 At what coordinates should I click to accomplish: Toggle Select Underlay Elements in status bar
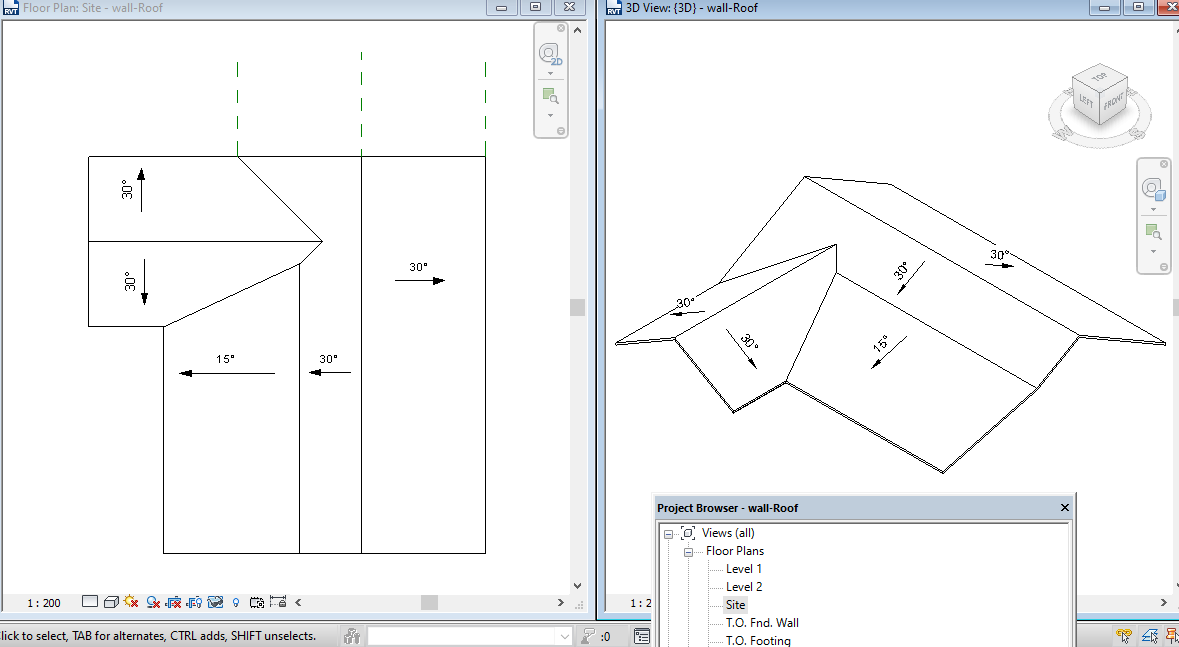click(x=1148, y=635)
